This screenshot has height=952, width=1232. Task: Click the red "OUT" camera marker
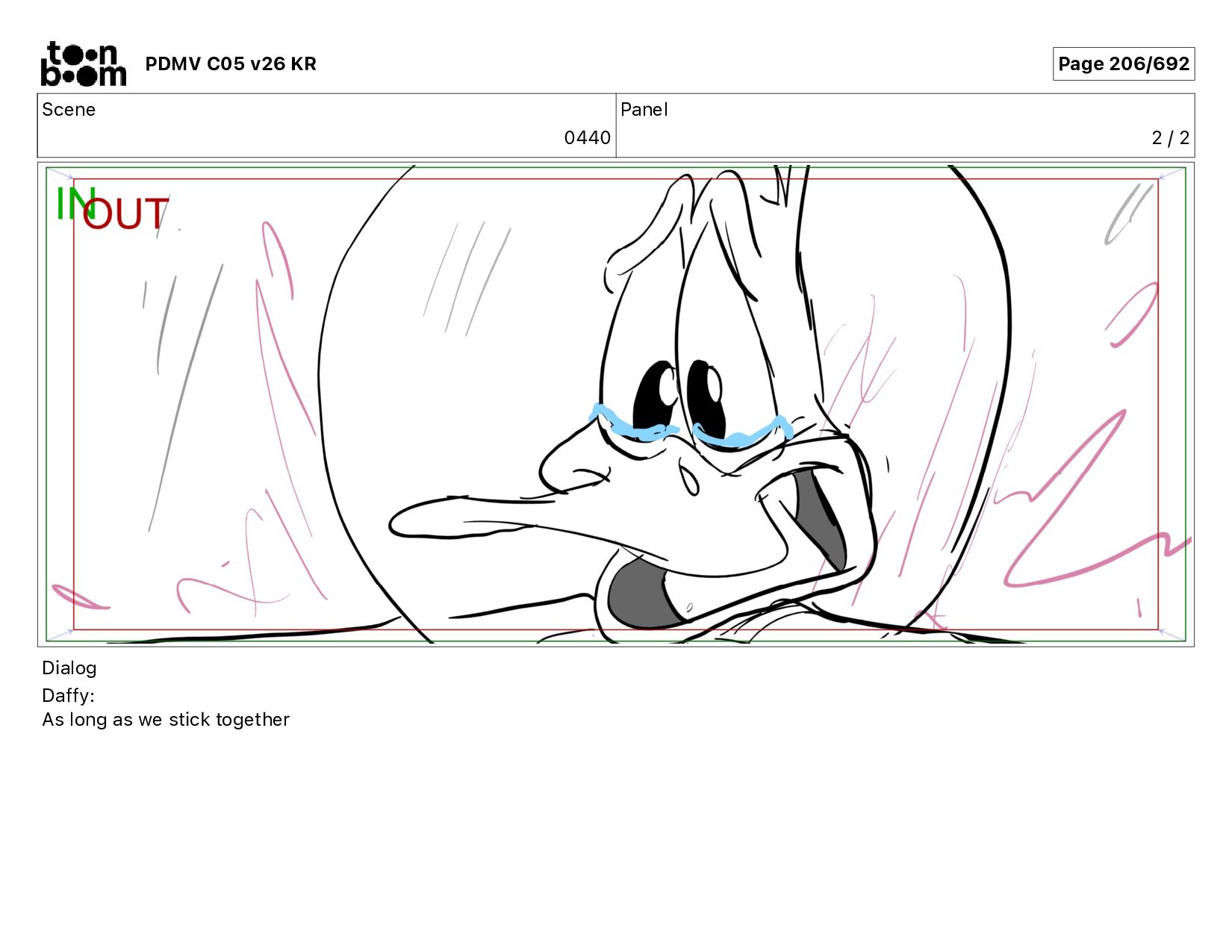pos(125,214)
